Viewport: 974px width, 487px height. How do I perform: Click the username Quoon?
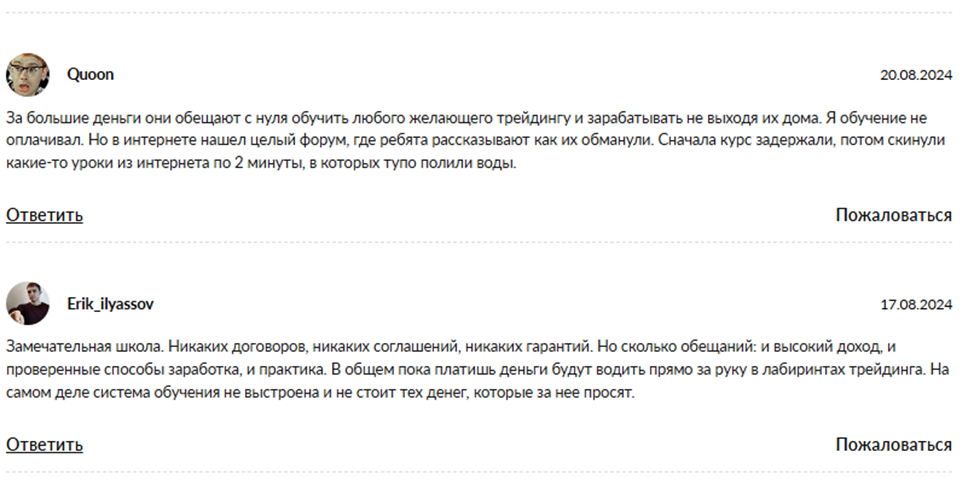tap(90, 75)
